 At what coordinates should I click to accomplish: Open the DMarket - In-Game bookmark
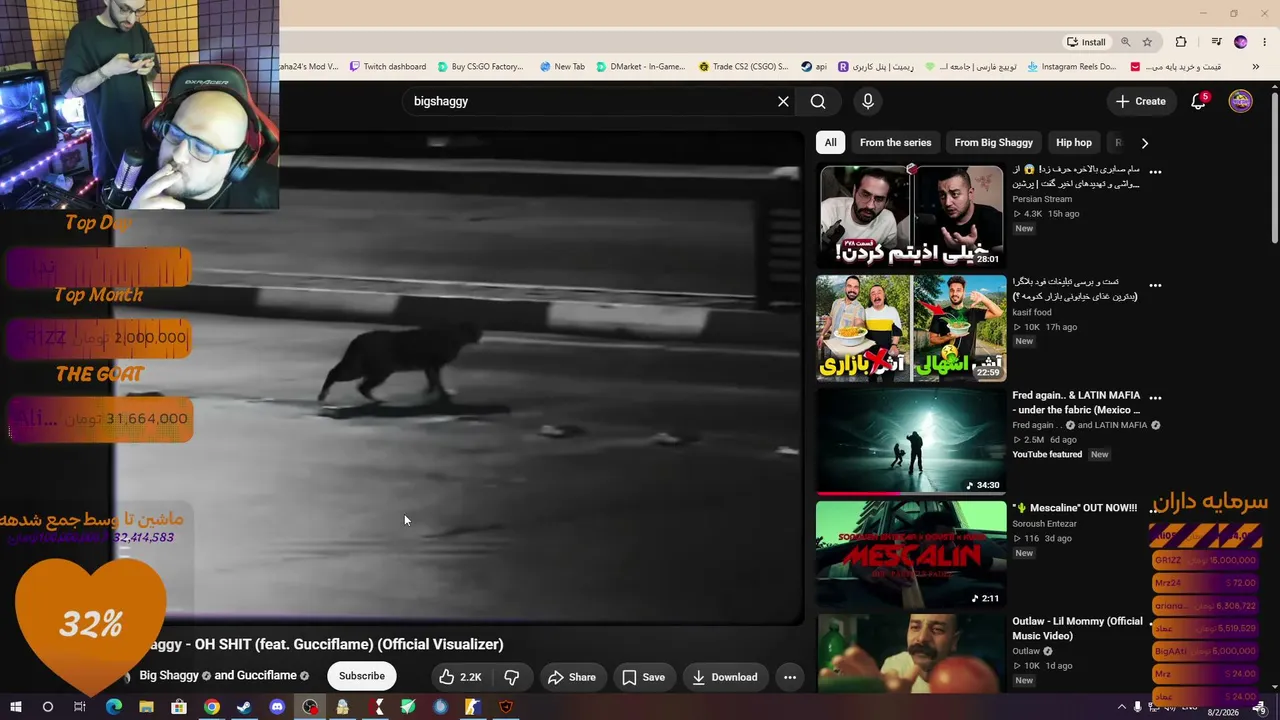[641, 67]
